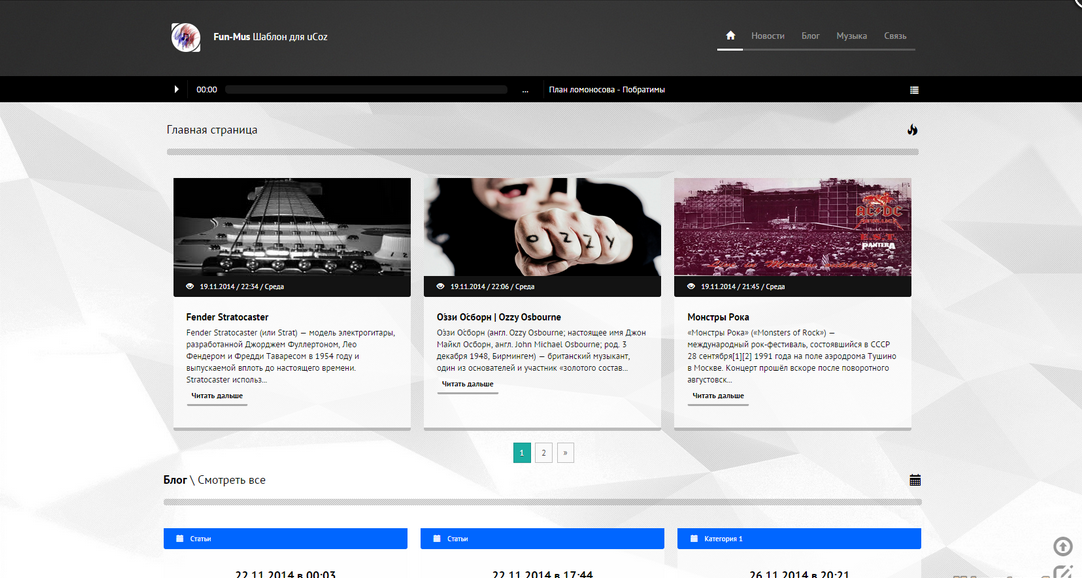Screen dimensions: 1082x578
Task: Play the track План ломоносова
Action: coord(177,89)
